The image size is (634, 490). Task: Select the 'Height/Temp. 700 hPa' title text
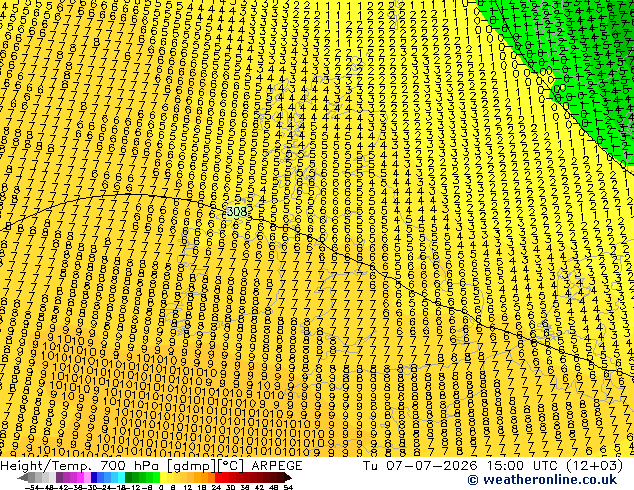point(82,466)
